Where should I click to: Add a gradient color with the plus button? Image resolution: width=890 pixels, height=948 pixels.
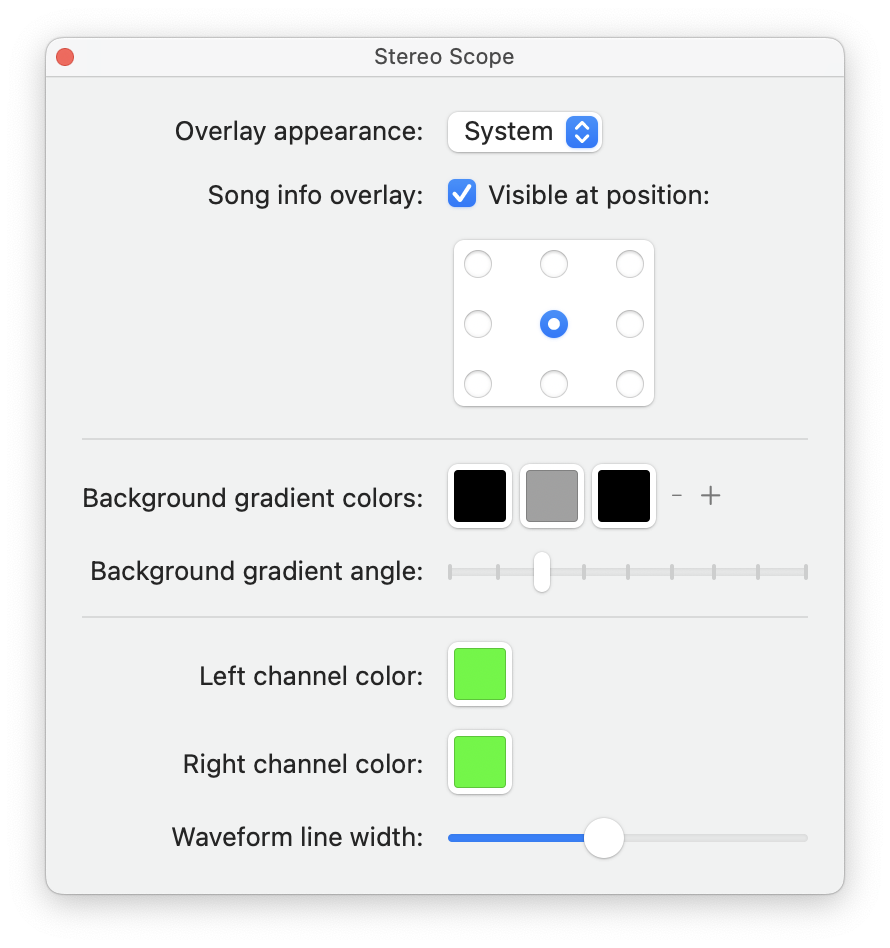pyautogui.click(x=710, y=495)
